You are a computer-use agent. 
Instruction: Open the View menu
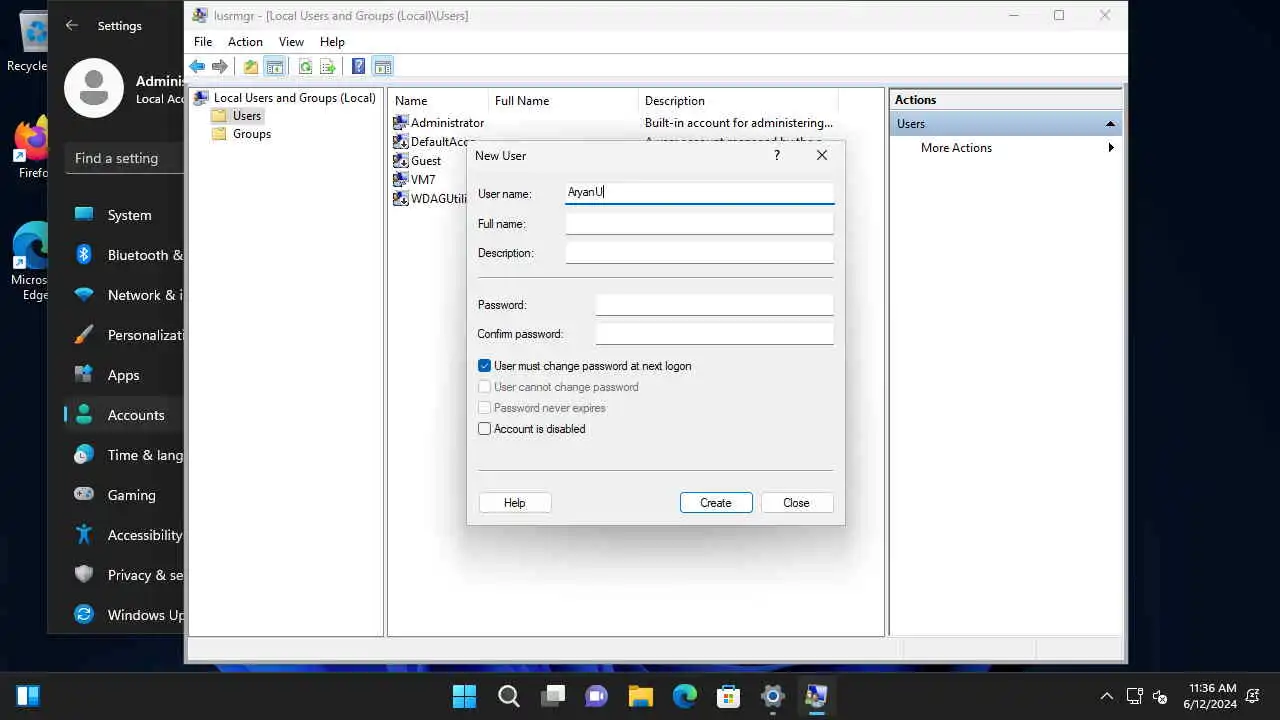[291, 42]
